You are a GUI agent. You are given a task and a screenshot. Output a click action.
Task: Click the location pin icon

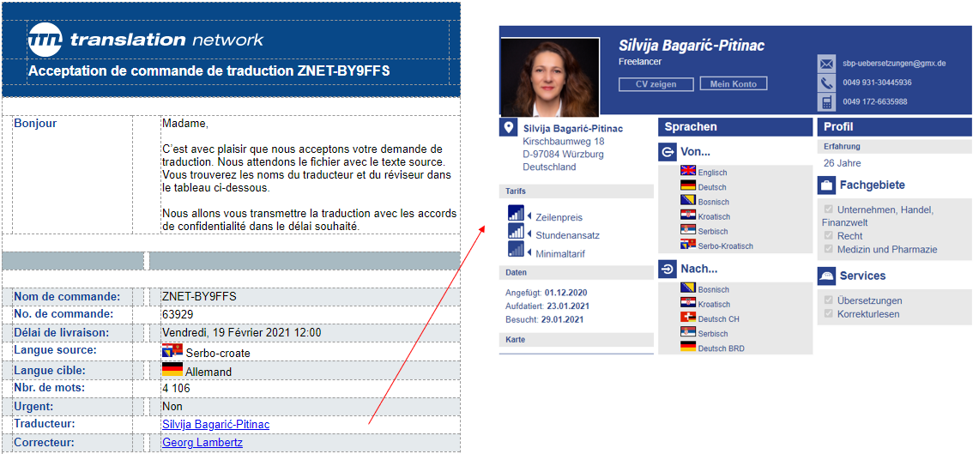click(x=509, y=128)
